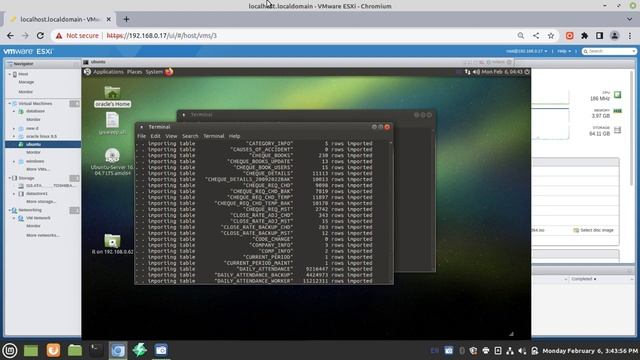The height and width of the screenshot is (360, 640).
Task: Open the screenshot camera taskbar app
Action: click(x=161, y=350)
